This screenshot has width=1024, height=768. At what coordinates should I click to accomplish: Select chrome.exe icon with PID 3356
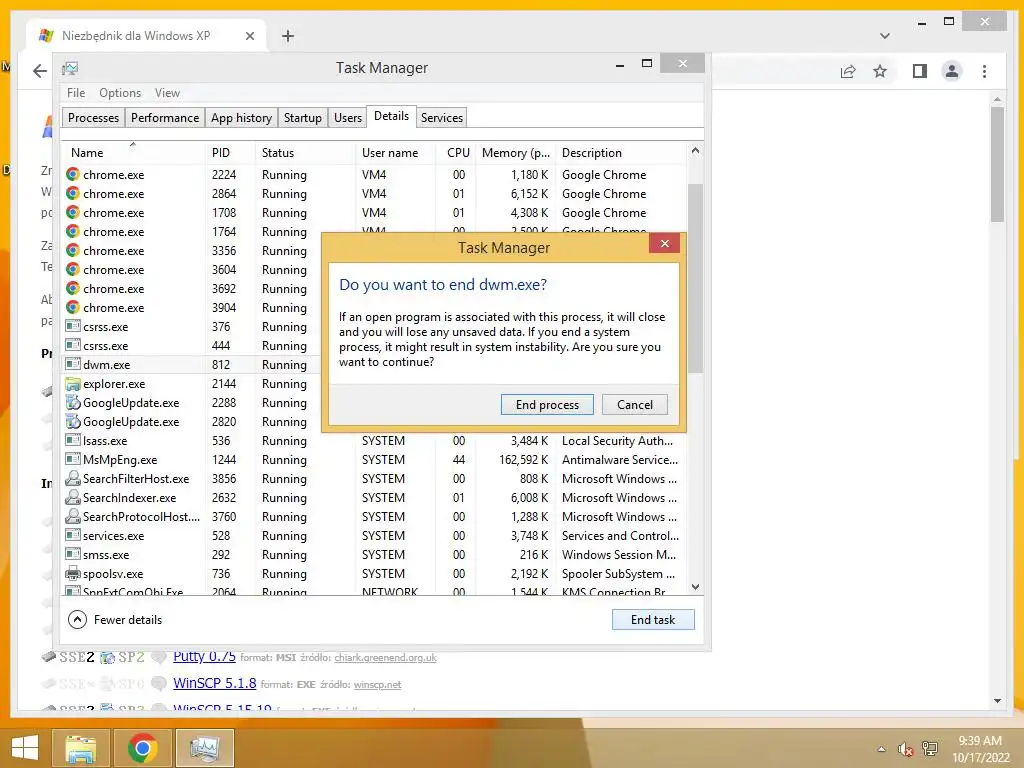pyautogui.click(x=72, y=250)
